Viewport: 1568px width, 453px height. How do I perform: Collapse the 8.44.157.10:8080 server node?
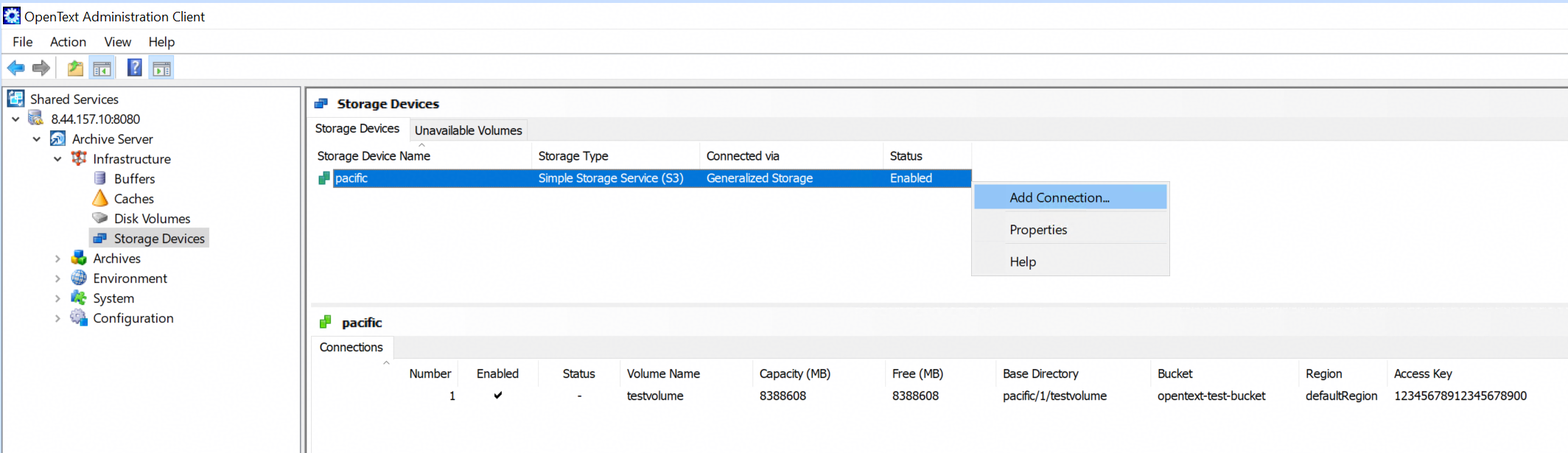(x=15, y=119)
